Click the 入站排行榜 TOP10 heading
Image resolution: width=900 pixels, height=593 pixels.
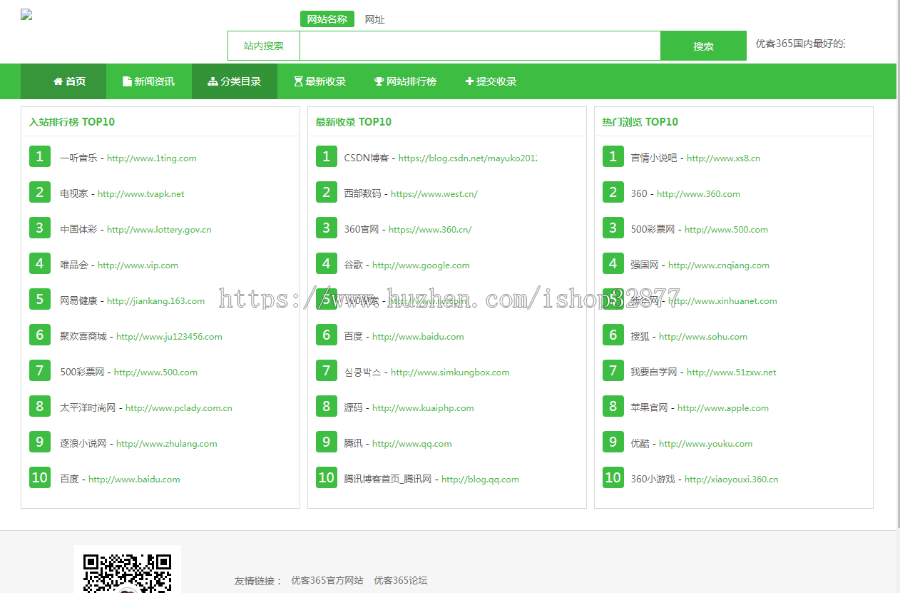(72, 122)
